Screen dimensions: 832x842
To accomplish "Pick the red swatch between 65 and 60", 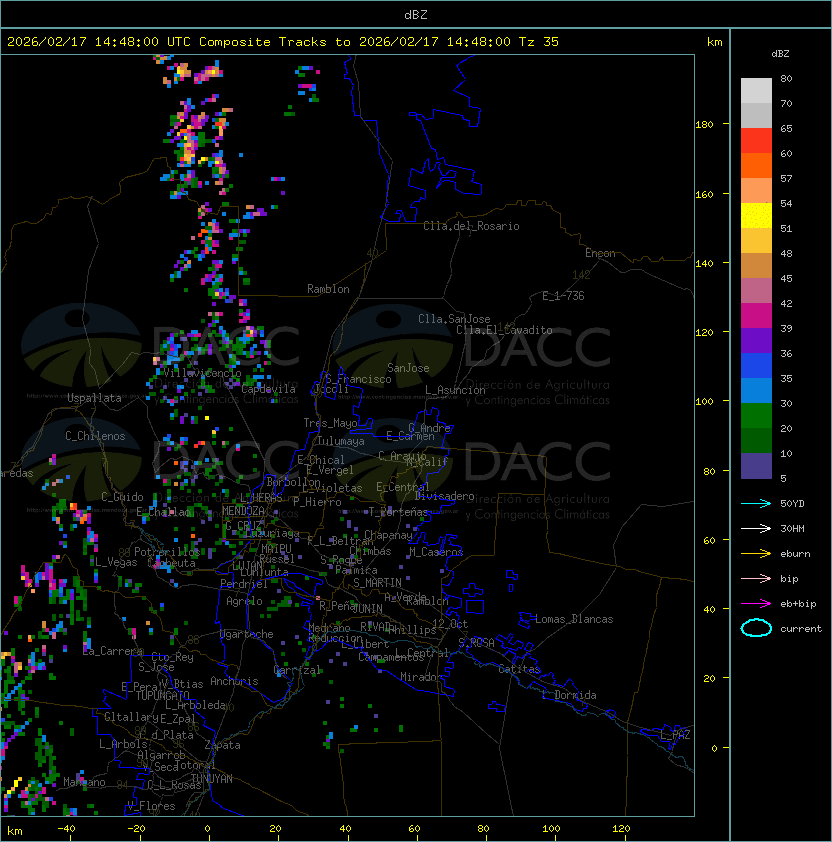I will 756,141.
